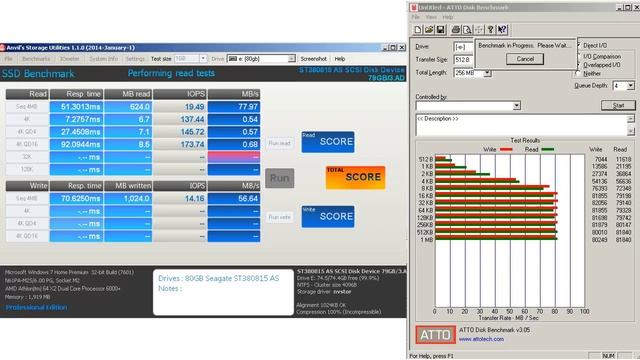
Task: Click the Drives/Notes text box in Anvil's
Action: pyautogui.click(x=223, y=292)
